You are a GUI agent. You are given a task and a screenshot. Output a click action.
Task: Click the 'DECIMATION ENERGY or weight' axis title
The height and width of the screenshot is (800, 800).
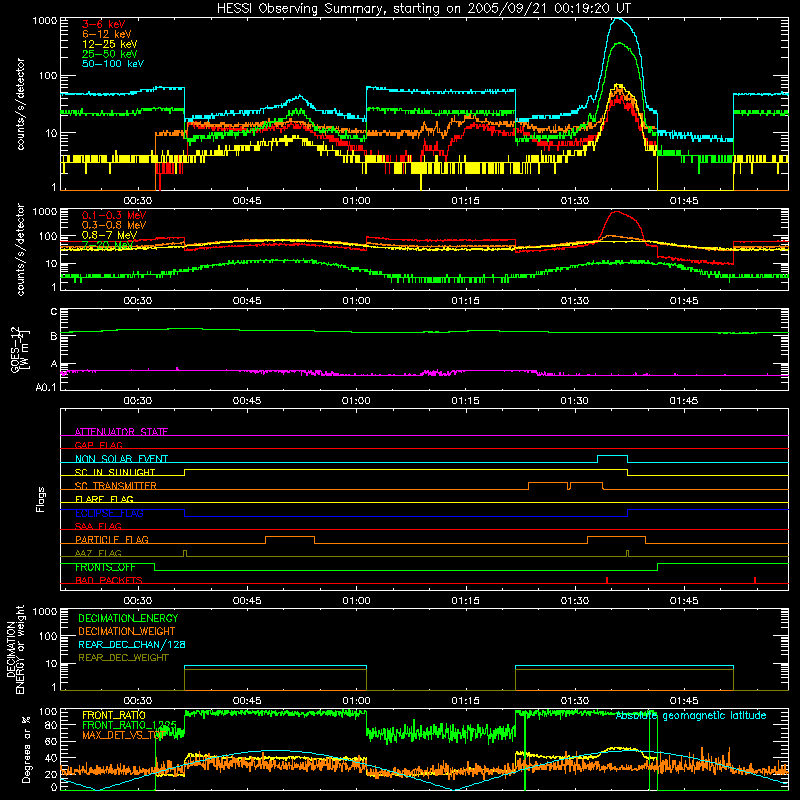[x=16, y=649]
